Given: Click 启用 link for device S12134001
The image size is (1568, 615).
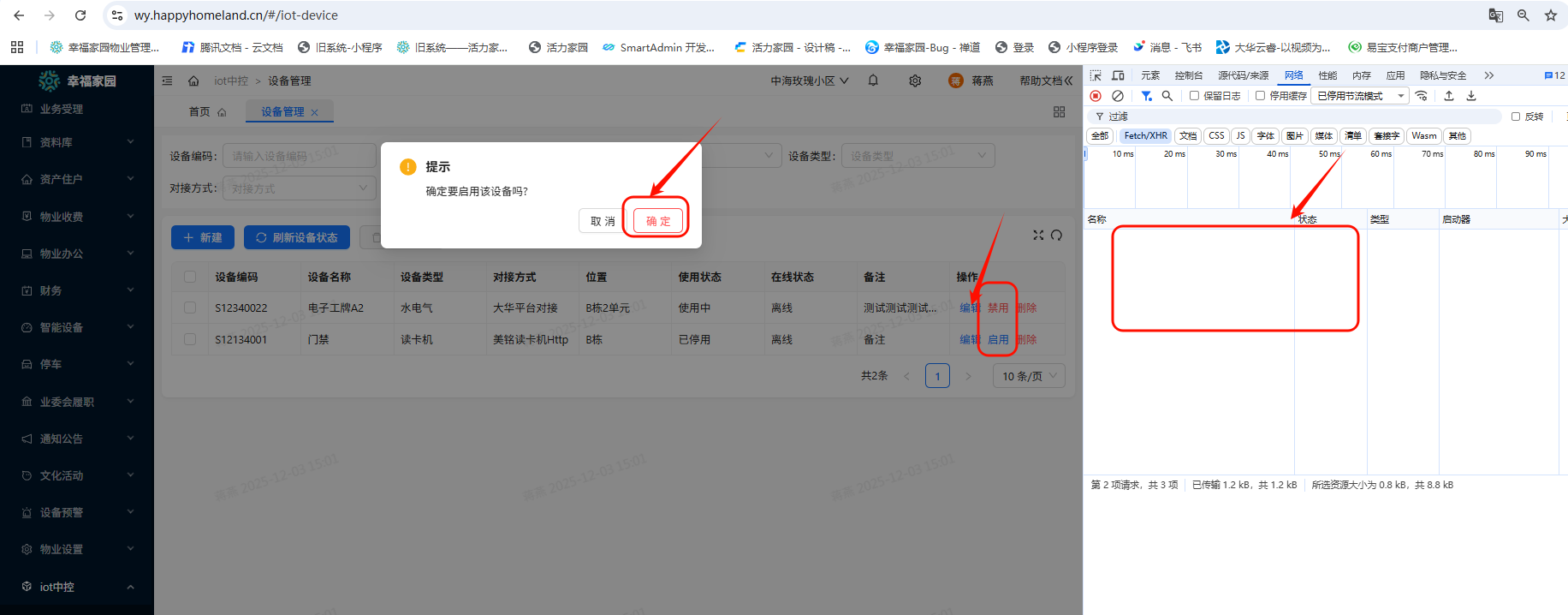Looking at the screenshot, I should pos(998,339).
